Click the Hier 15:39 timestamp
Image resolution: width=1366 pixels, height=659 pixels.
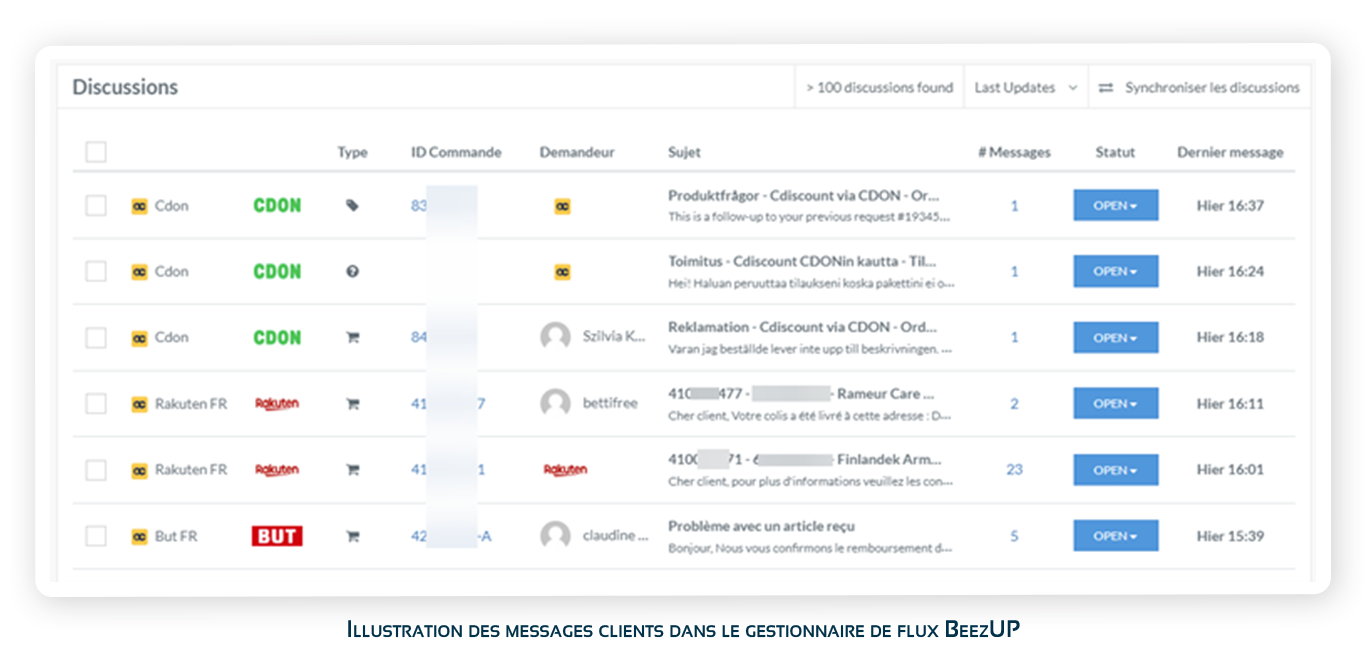point(1230,536)
